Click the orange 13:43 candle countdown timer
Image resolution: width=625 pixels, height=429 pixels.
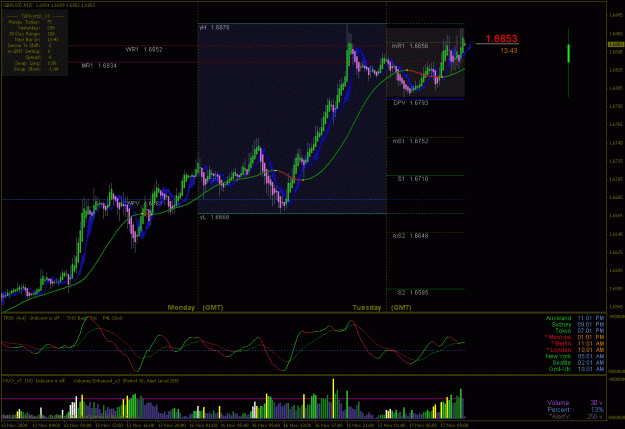click(x=509, y=51)
